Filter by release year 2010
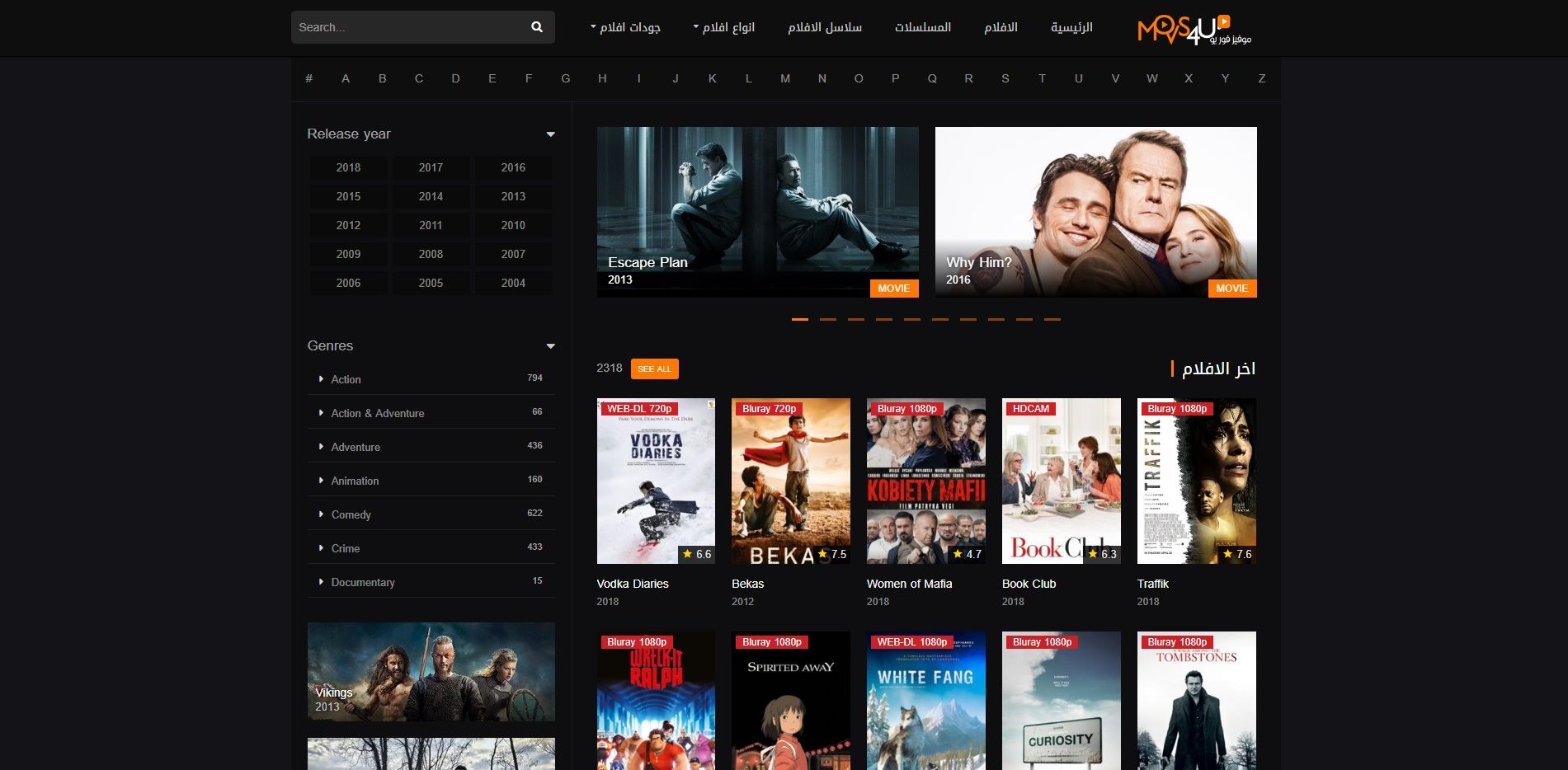 pyautogui.click(x=513, y=225)
